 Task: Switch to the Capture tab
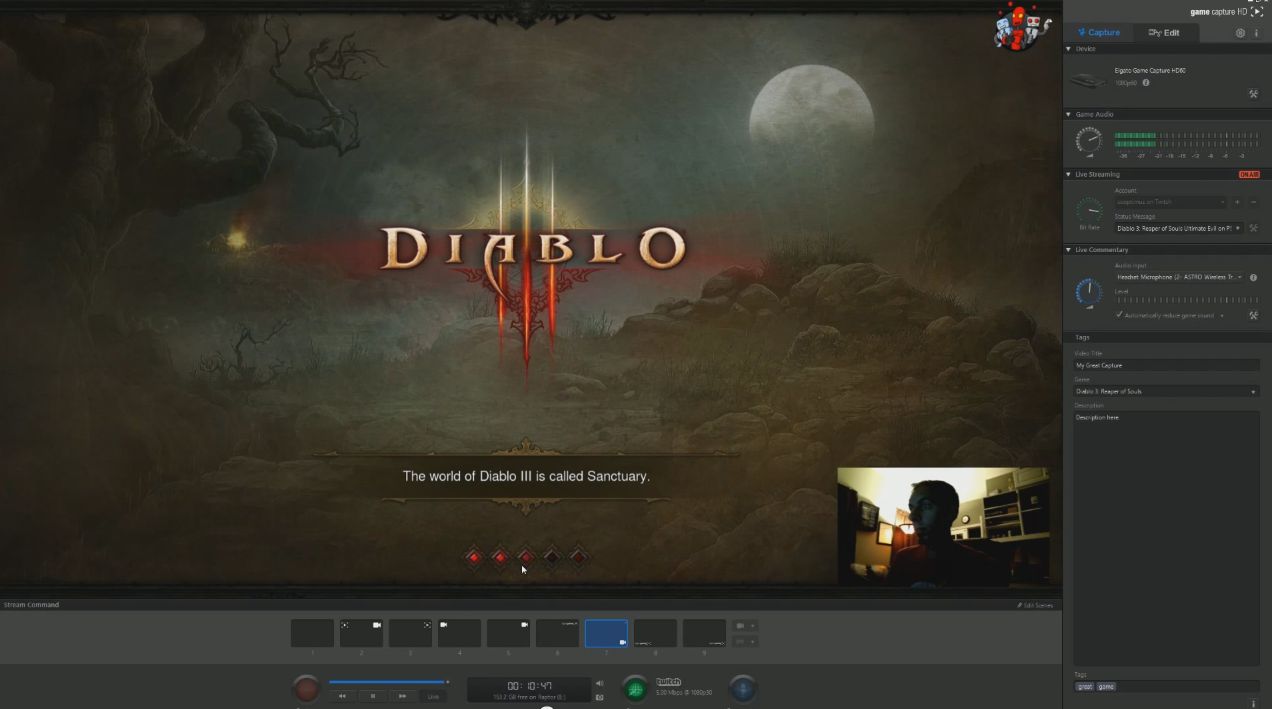pyautogui.click(x=1099, y=33)
